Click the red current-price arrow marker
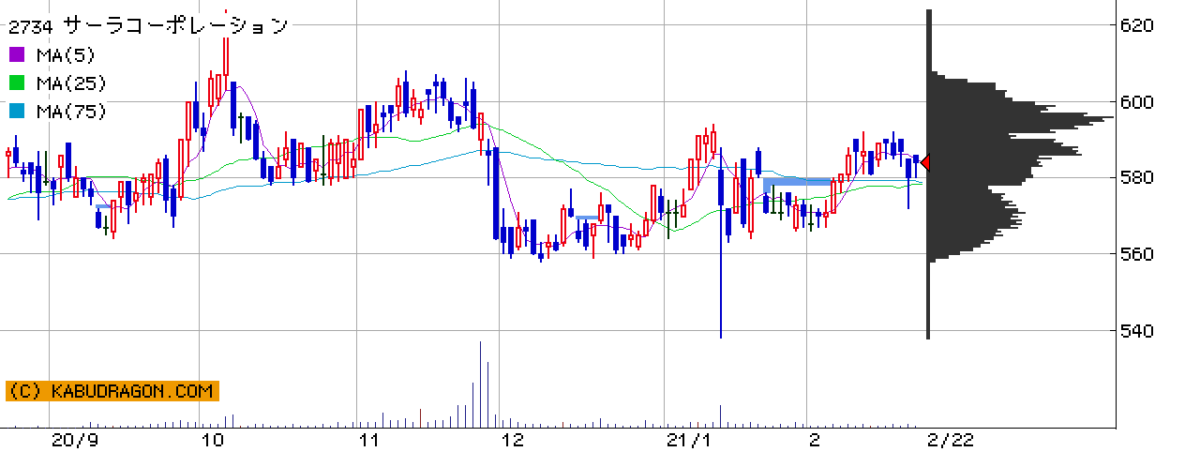 pos(925,163)
